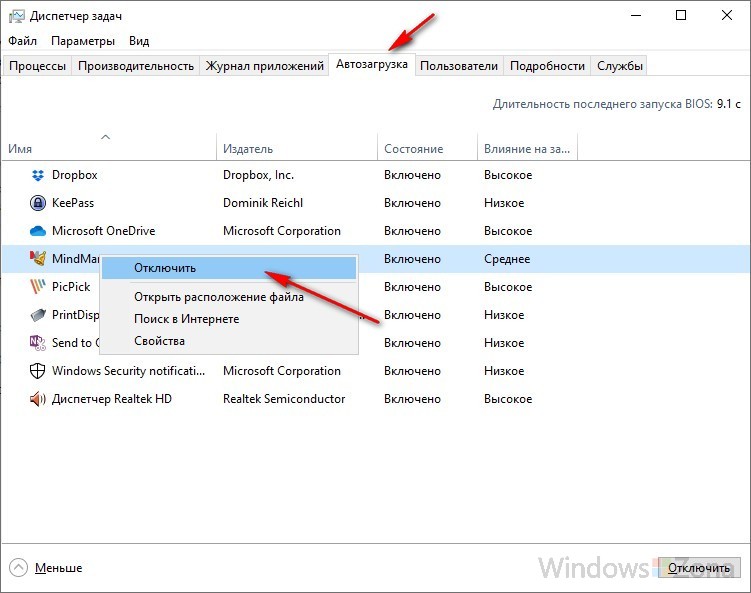Click the Realtek Semiconductor publisher cell
This screenshot has height=593, width=751.
(284, 399)
